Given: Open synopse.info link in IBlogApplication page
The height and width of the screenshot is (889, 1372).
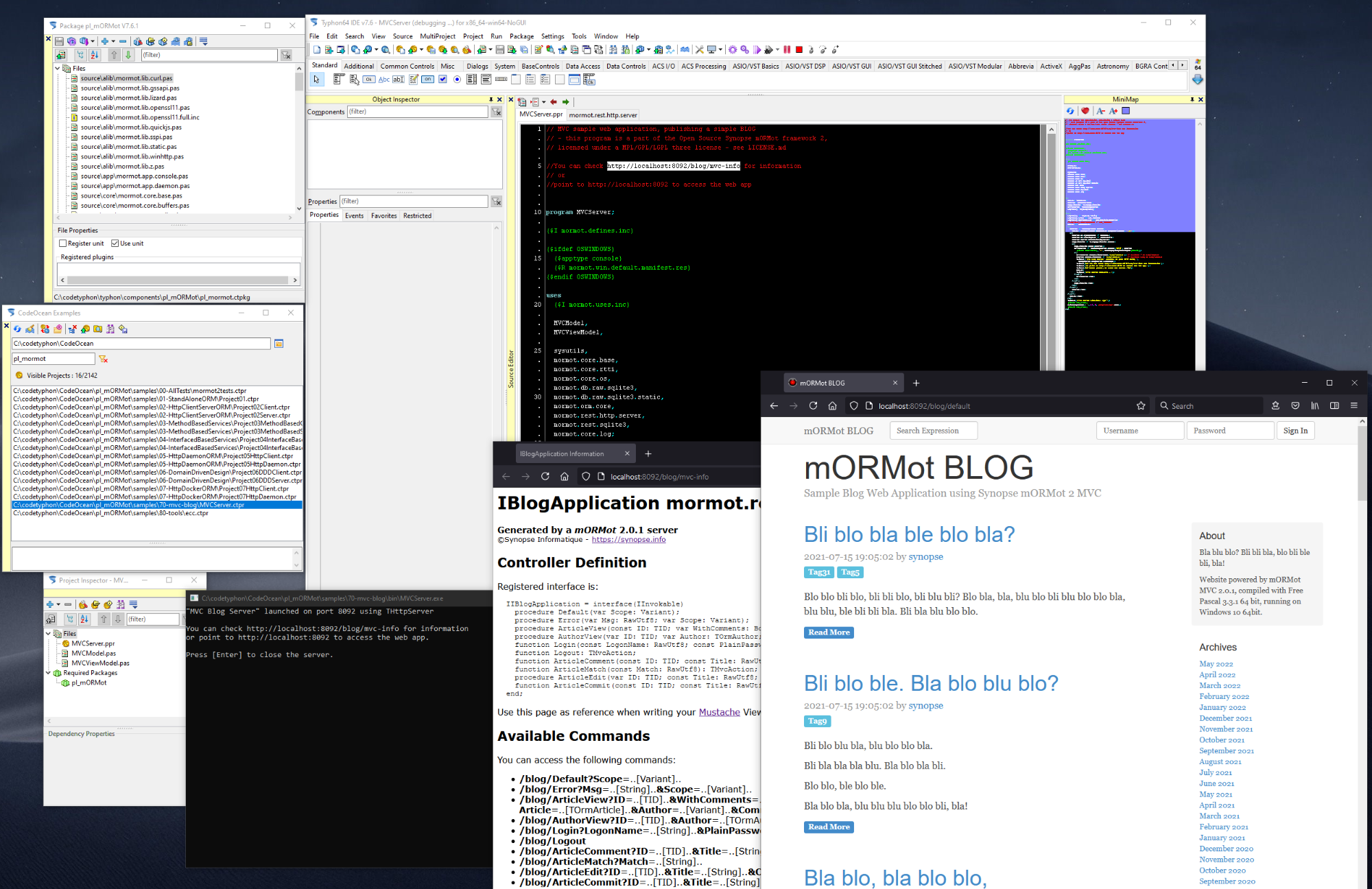Looking at the screenshot, I should click(x=628, y=540).
